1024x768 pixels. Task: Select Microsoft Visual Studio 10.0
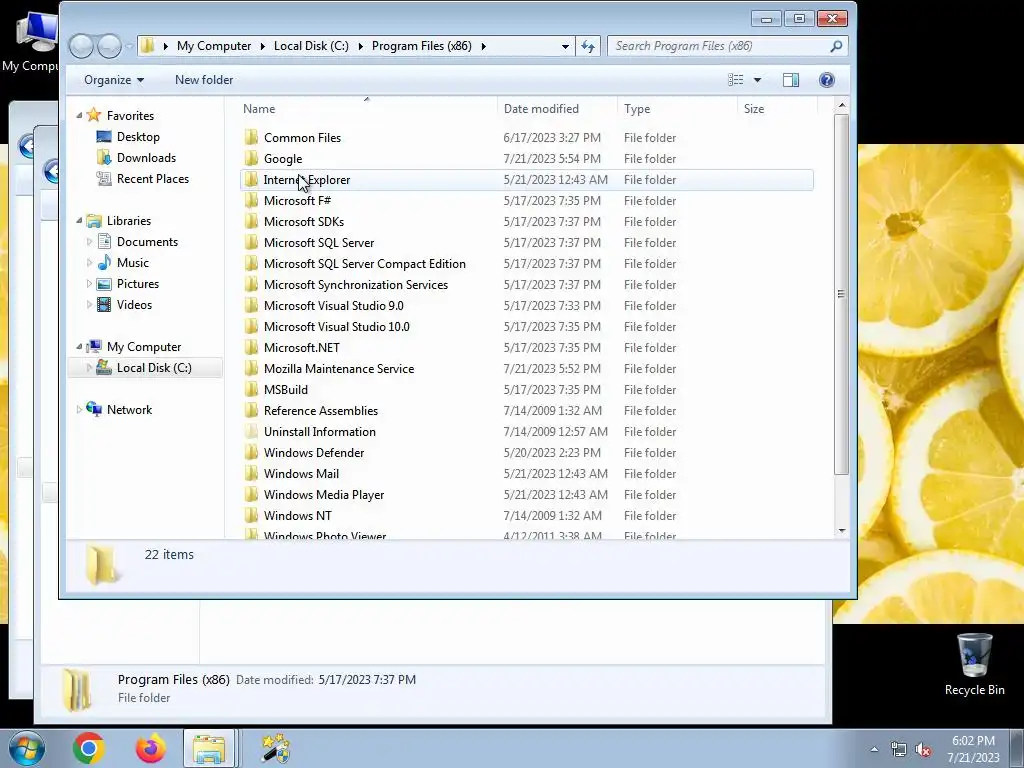(x=336, y=327)
